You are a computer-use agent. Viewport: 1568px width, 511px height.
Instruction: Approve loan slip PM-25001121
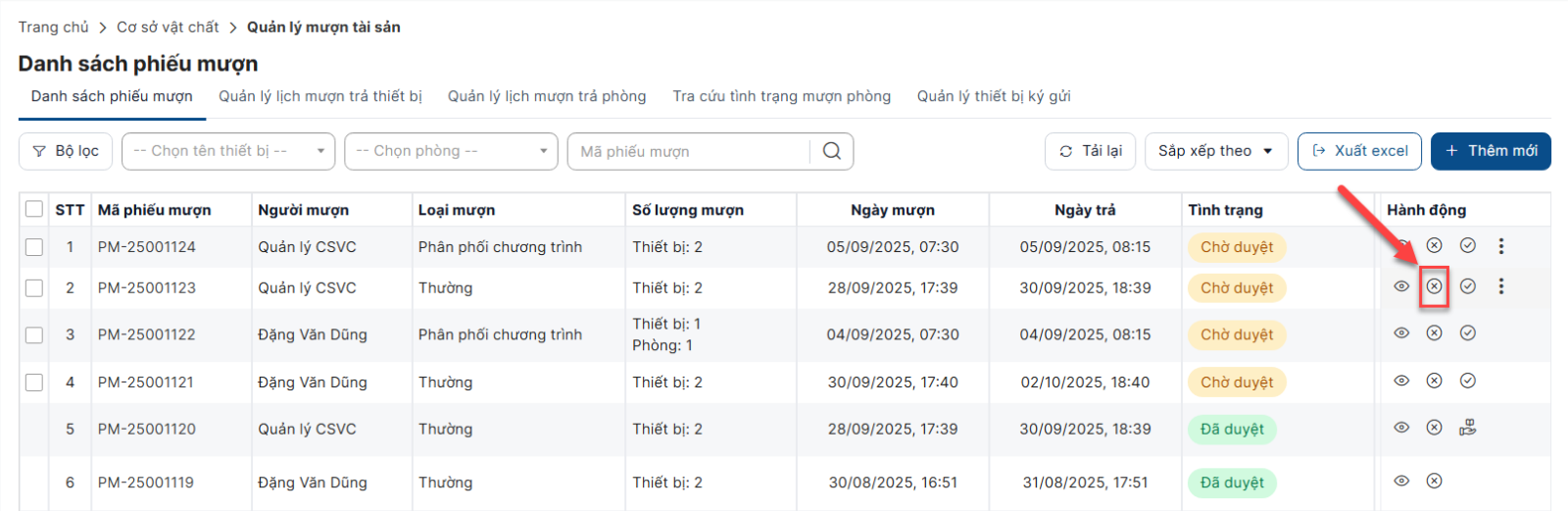[x=1467, y=381]
